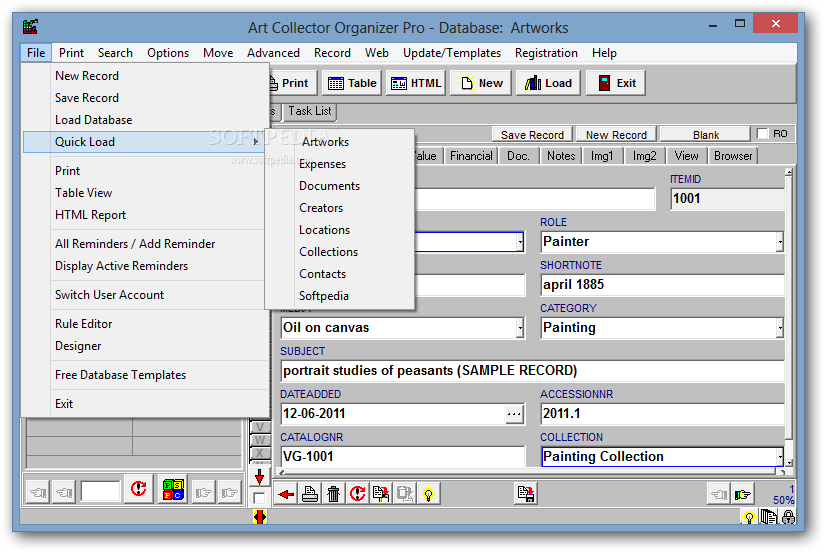Click the SHORTNOTE field containing april 1885

tap(662, 285)
